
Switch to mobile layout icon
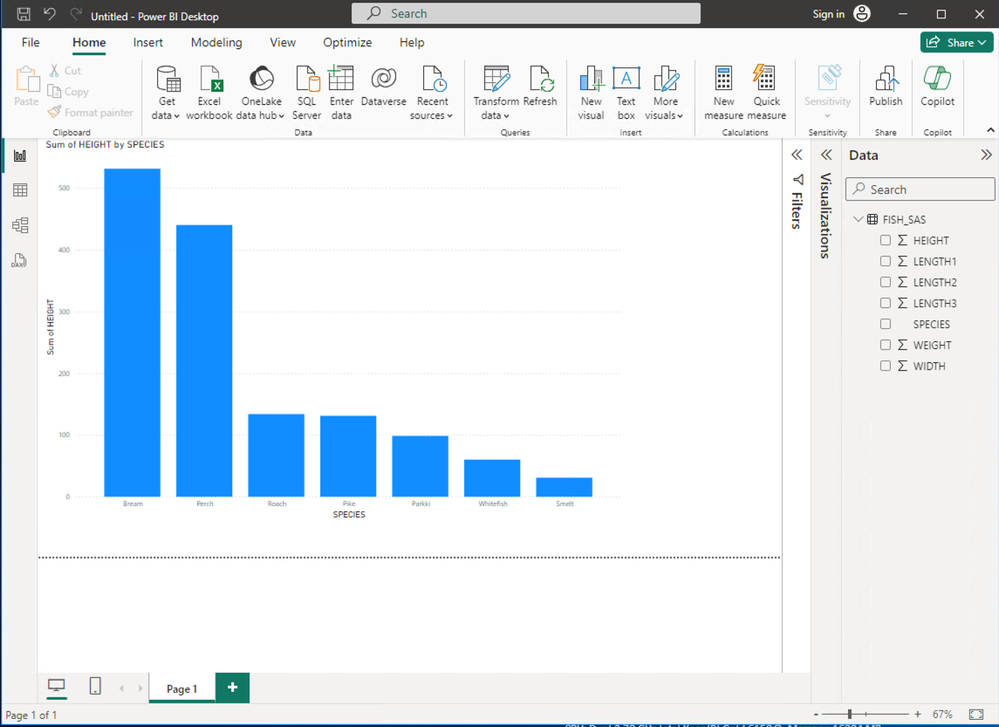click(x=95, y=686)
